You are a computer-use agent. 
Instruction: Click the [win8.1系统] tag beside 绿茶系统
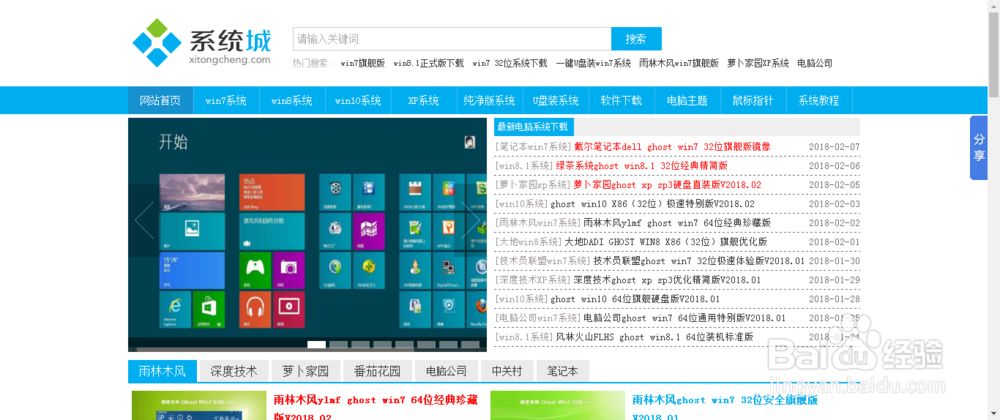(x=524, y=166)
